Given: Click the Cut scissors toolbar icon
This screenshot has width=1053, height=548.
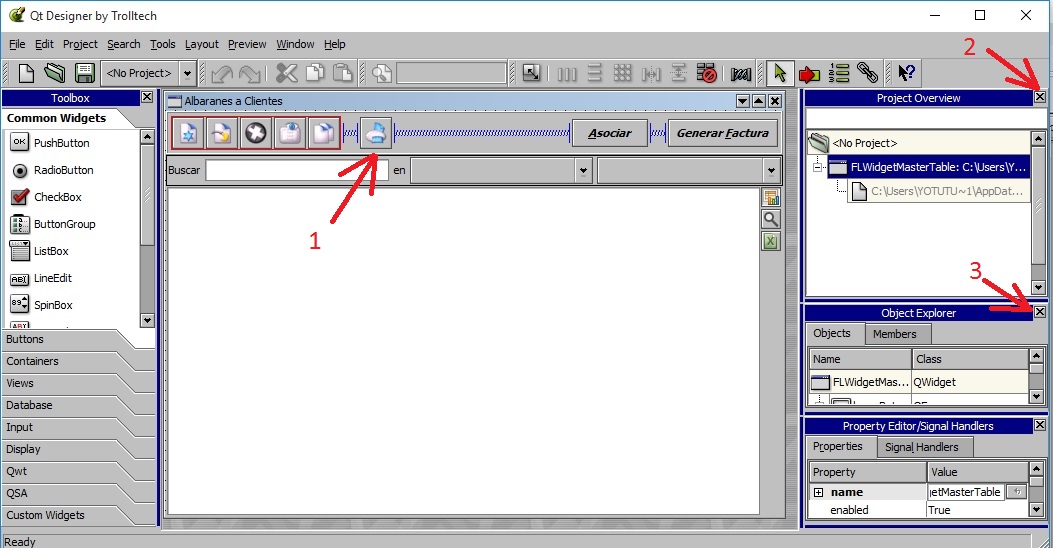Looking at the screenshot, I should 287,73.
